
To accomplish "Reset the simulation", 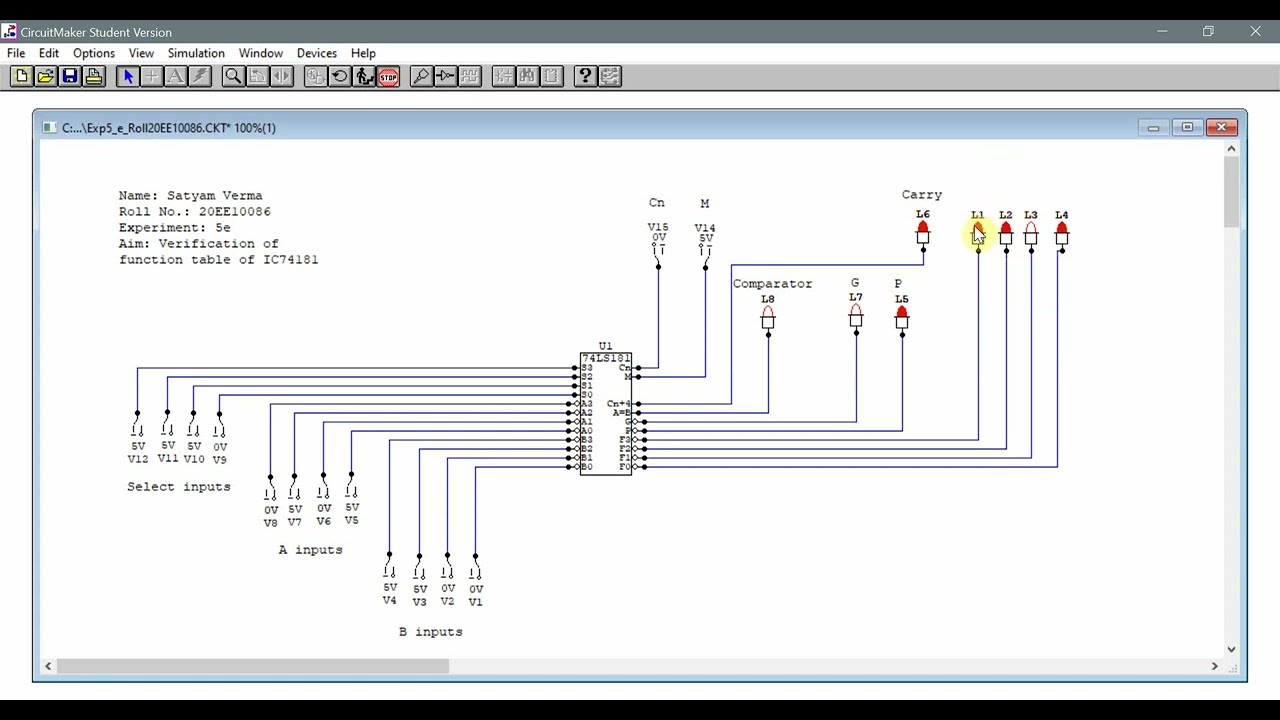I will (339, 76).
